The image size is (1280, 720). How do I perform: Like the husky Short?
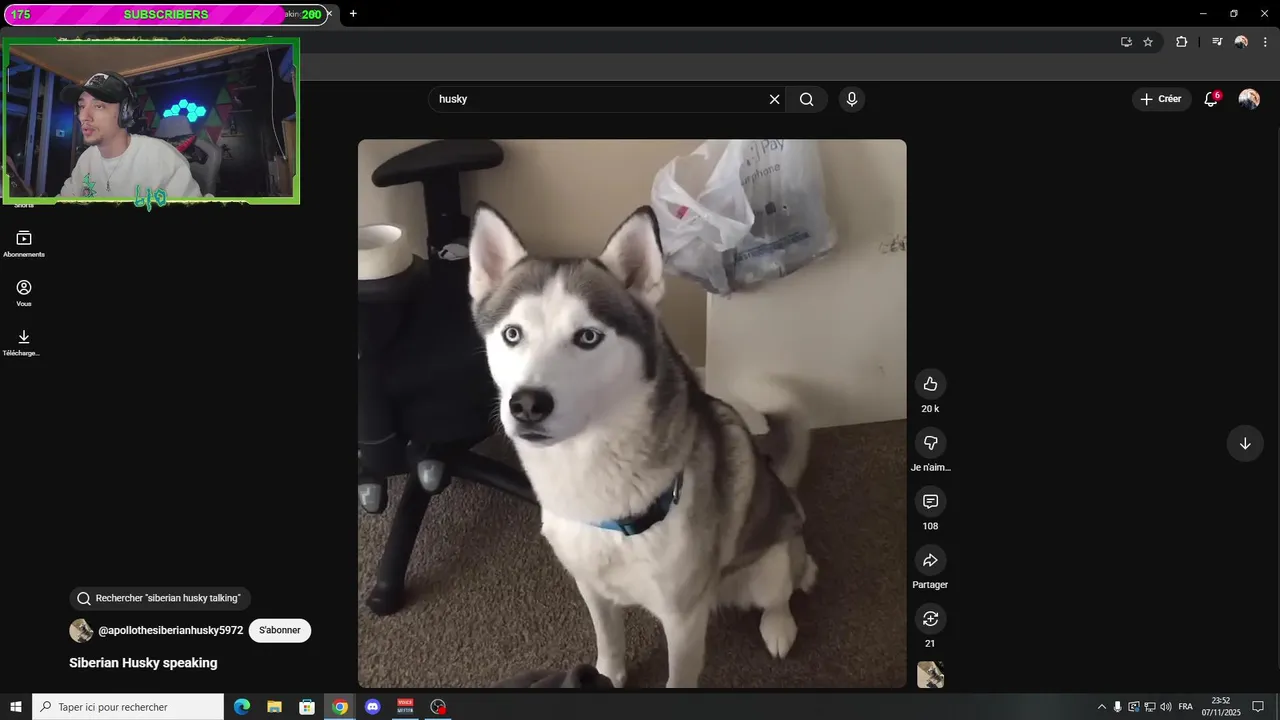tap(930, 384)
